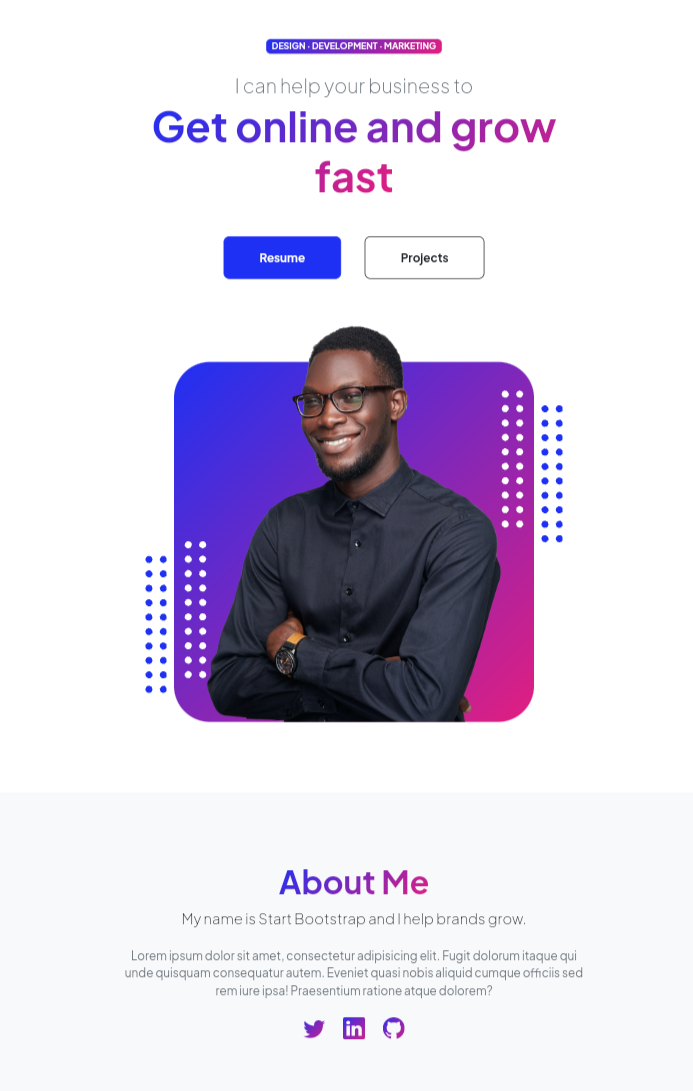Viewport: 693px width, 1091px height.
Task: Open the LinkedIn profile icon
Action: 353,1028
